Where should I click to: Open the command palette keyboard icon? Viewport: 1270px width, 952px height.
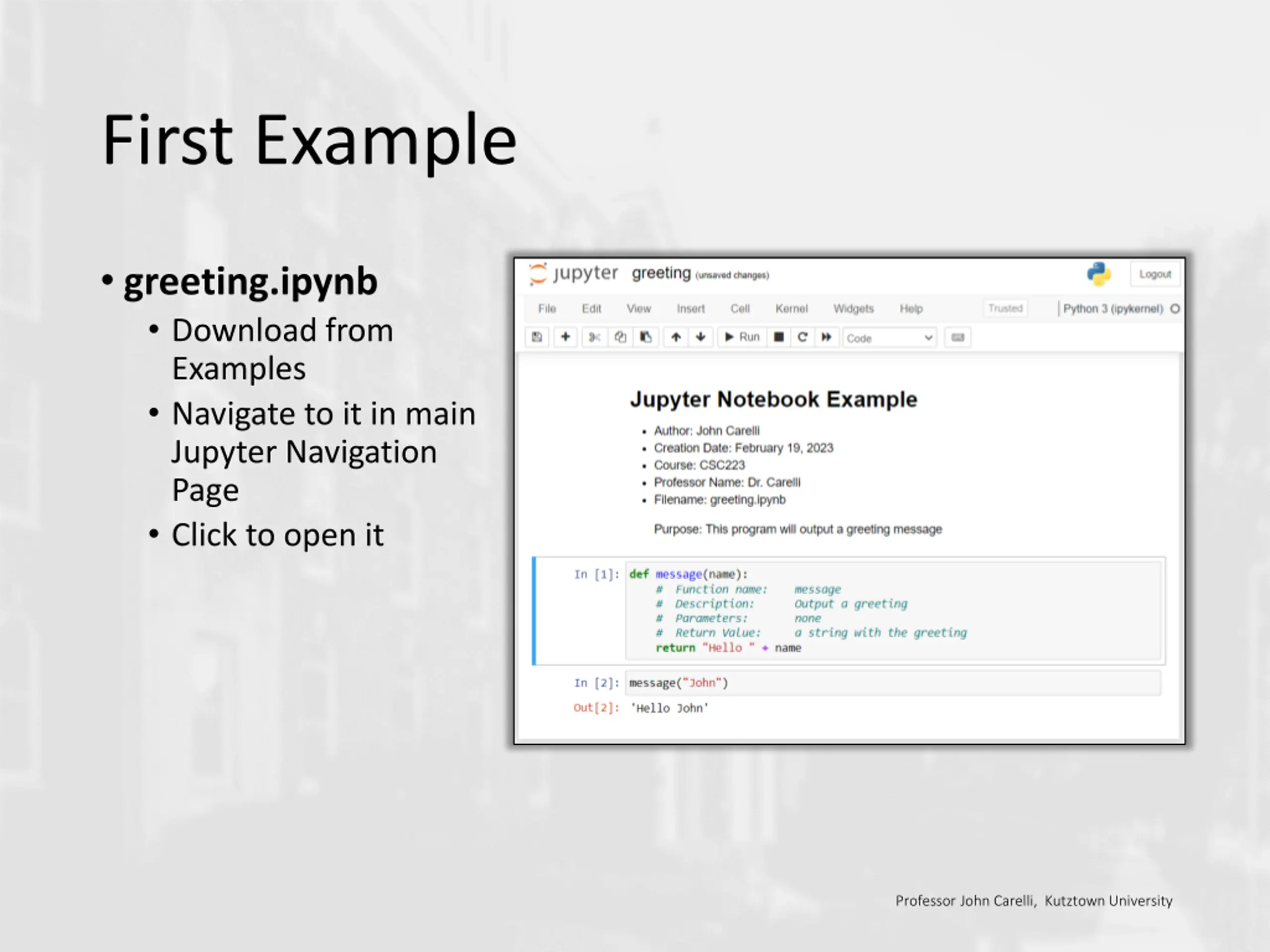tap(957, 338)
